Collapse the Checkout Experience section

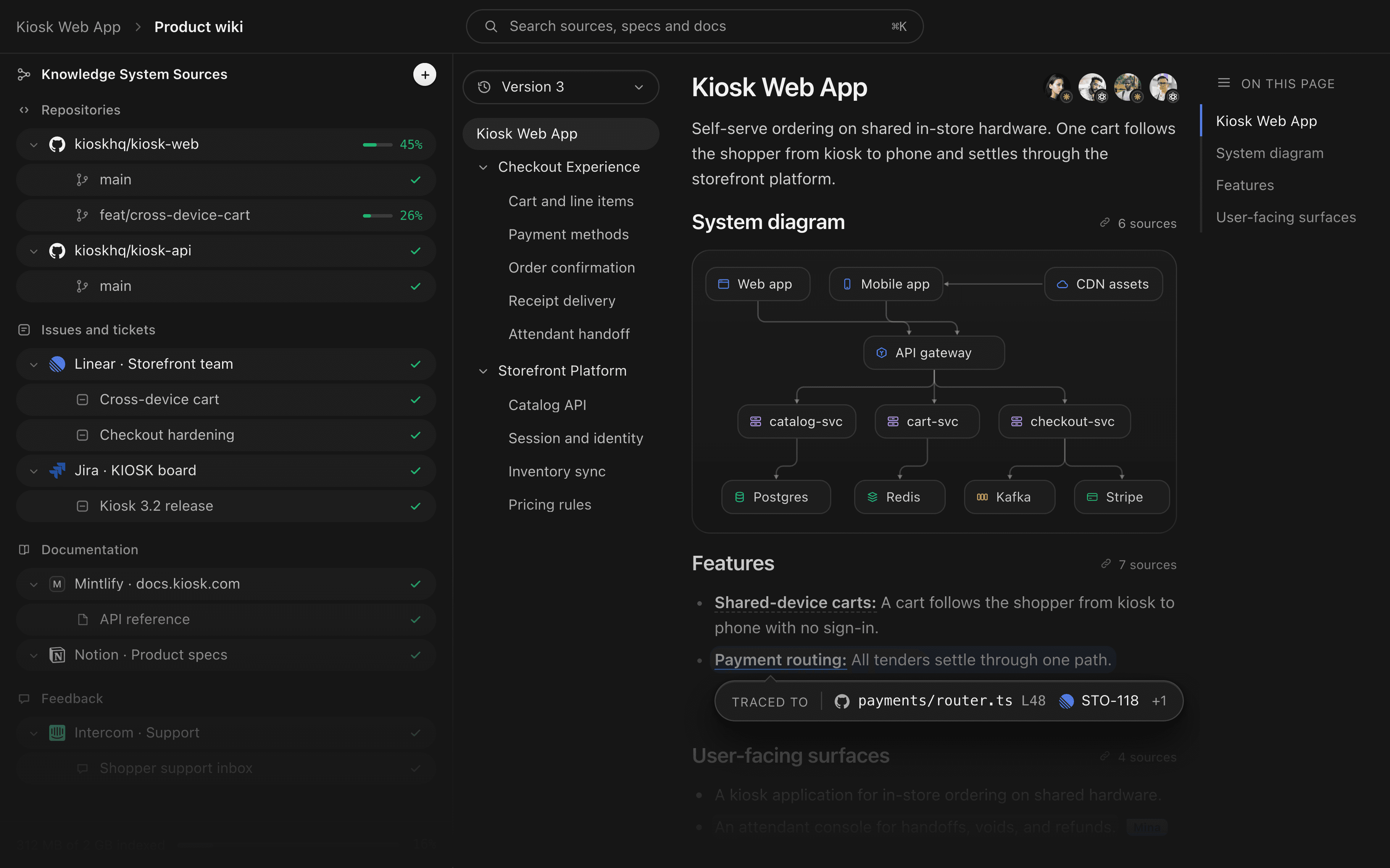pos(483,167)
